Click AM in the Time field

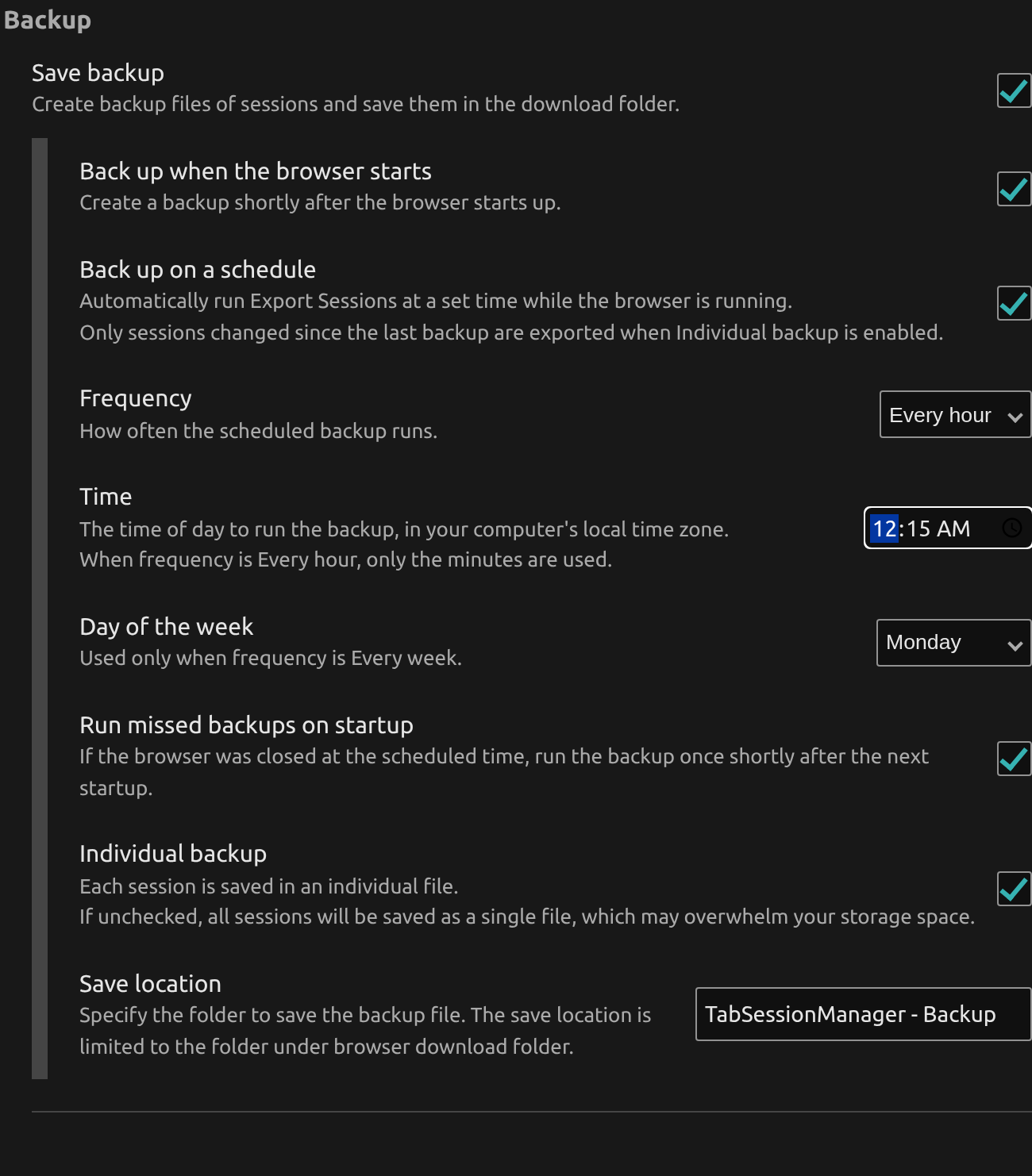click(x=953, y=528)
